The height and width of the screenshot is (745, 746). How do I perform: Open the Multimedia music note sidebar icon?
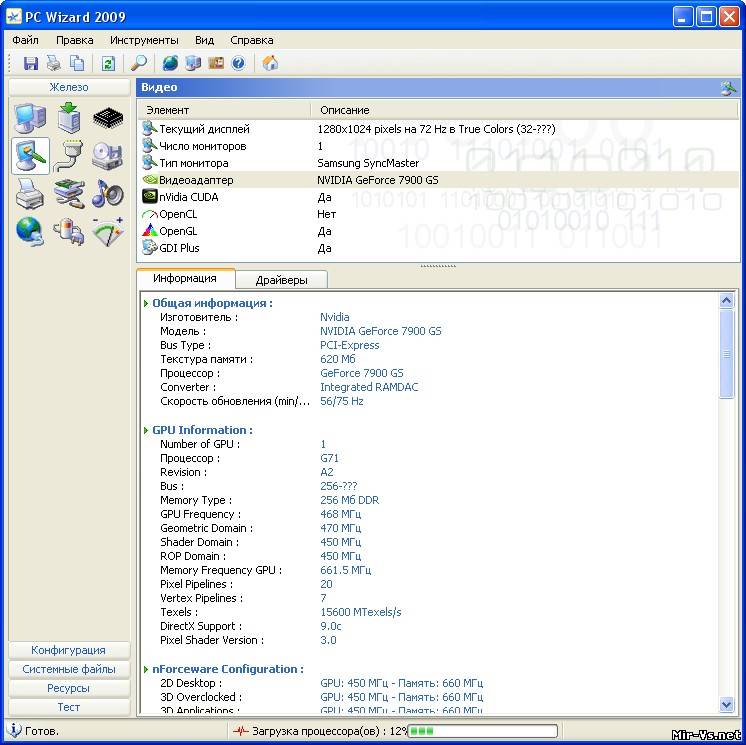click(107, 193)
